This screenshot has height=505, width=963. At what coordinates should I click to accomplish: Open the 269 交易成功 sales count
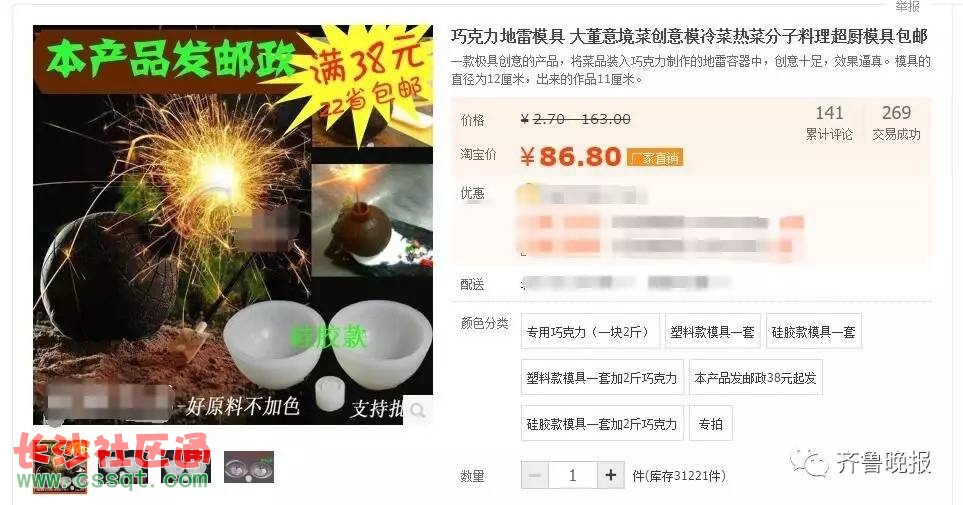pyautogui.click(x=896, y=122)
